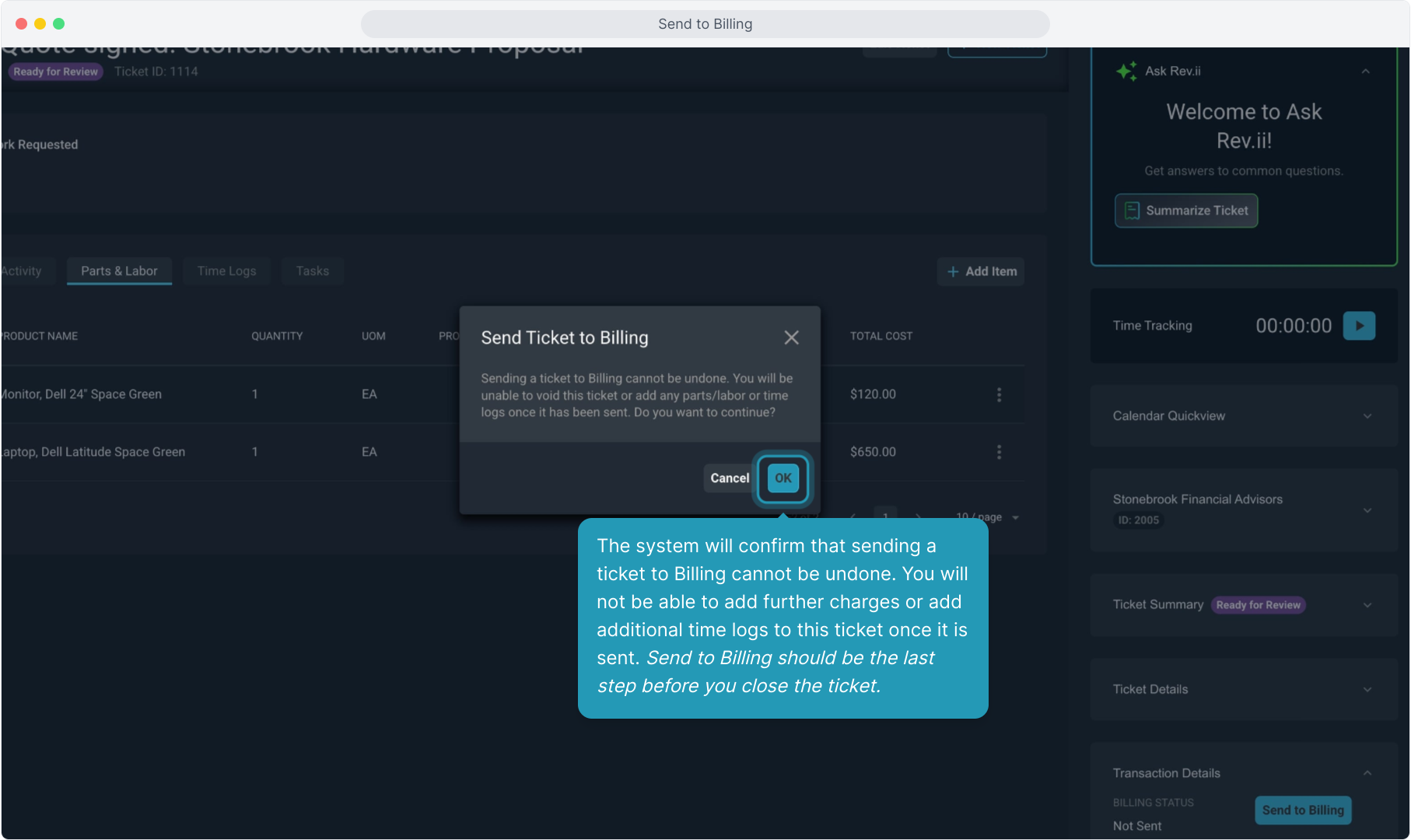Click the Ask Rev.ii sparkle icon
Viewport: 1411px width, 840px height.
point(1126,71)
